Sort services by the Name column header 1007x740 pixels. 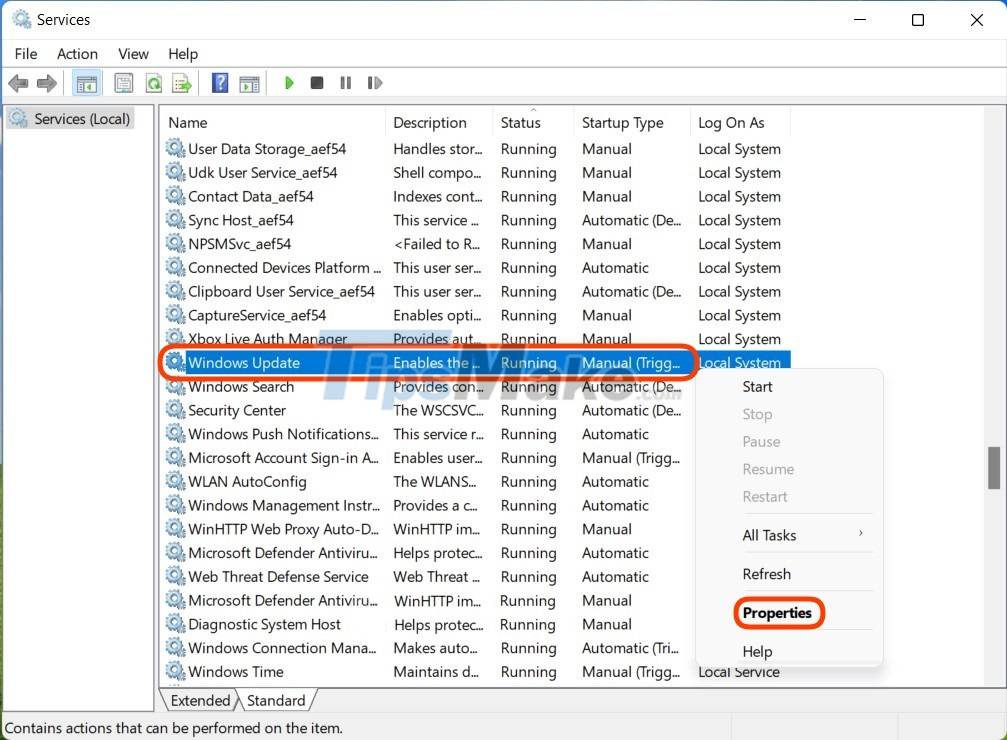point(188,122)
